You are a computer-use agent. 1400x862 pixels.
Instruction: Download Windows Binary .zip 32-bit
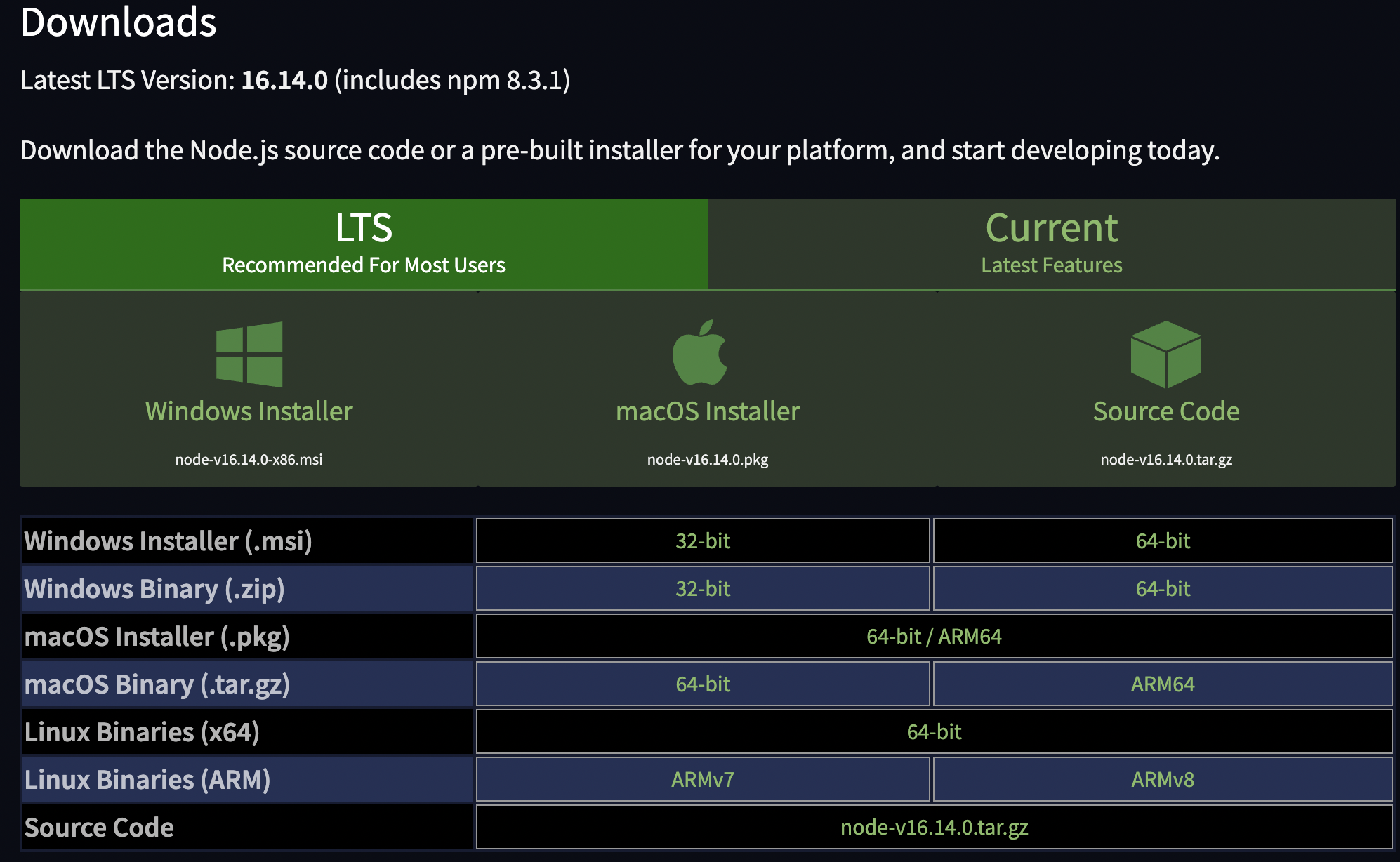click(703, 589)
